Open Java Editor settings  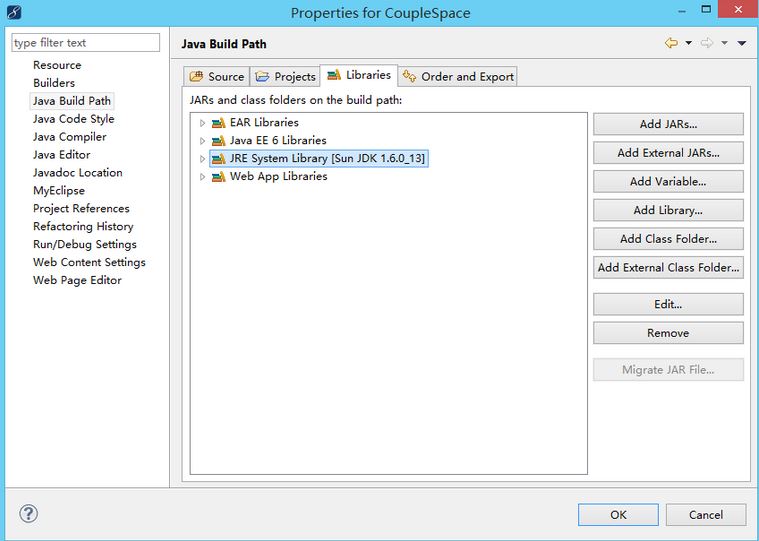(x=61, y=155)
